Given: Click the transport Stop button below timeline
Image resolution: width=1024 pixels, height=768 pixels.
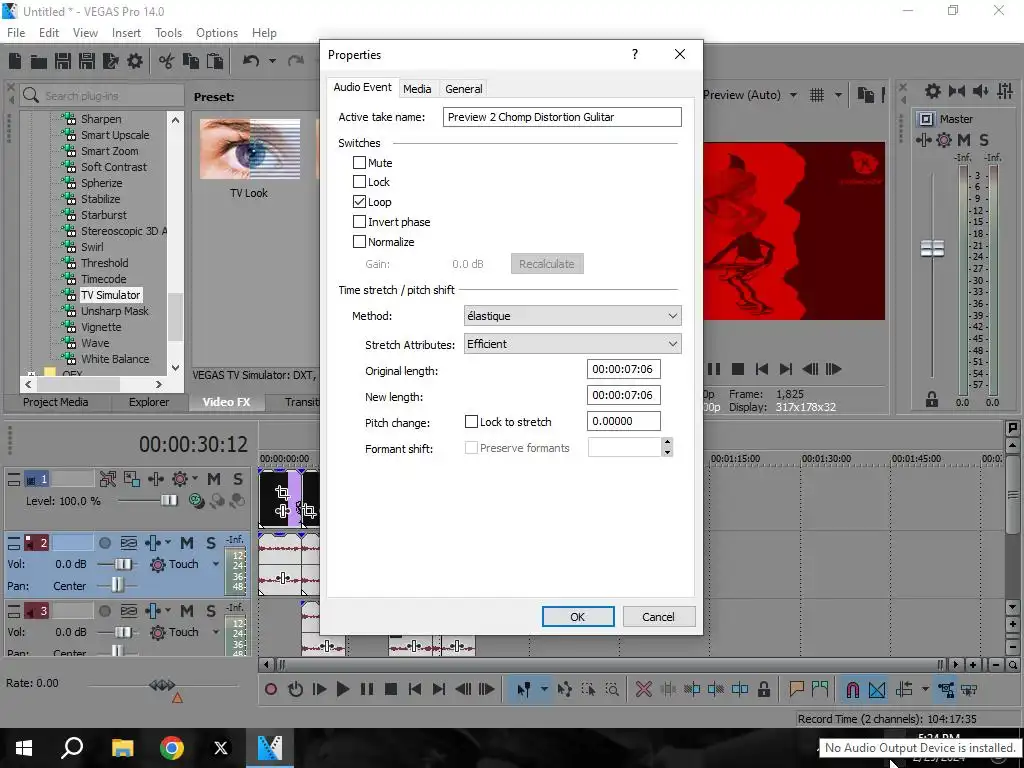Looking at the screenshot, I should [391, 689].
